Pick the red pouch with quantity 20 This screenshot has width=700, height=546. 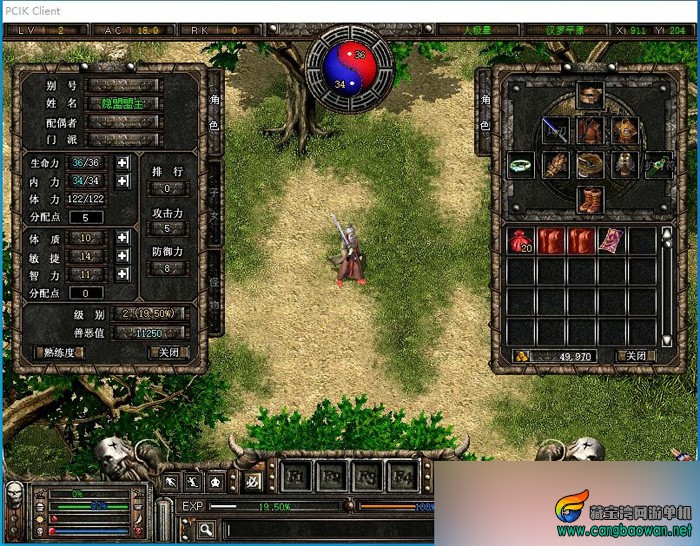[521, 241]
